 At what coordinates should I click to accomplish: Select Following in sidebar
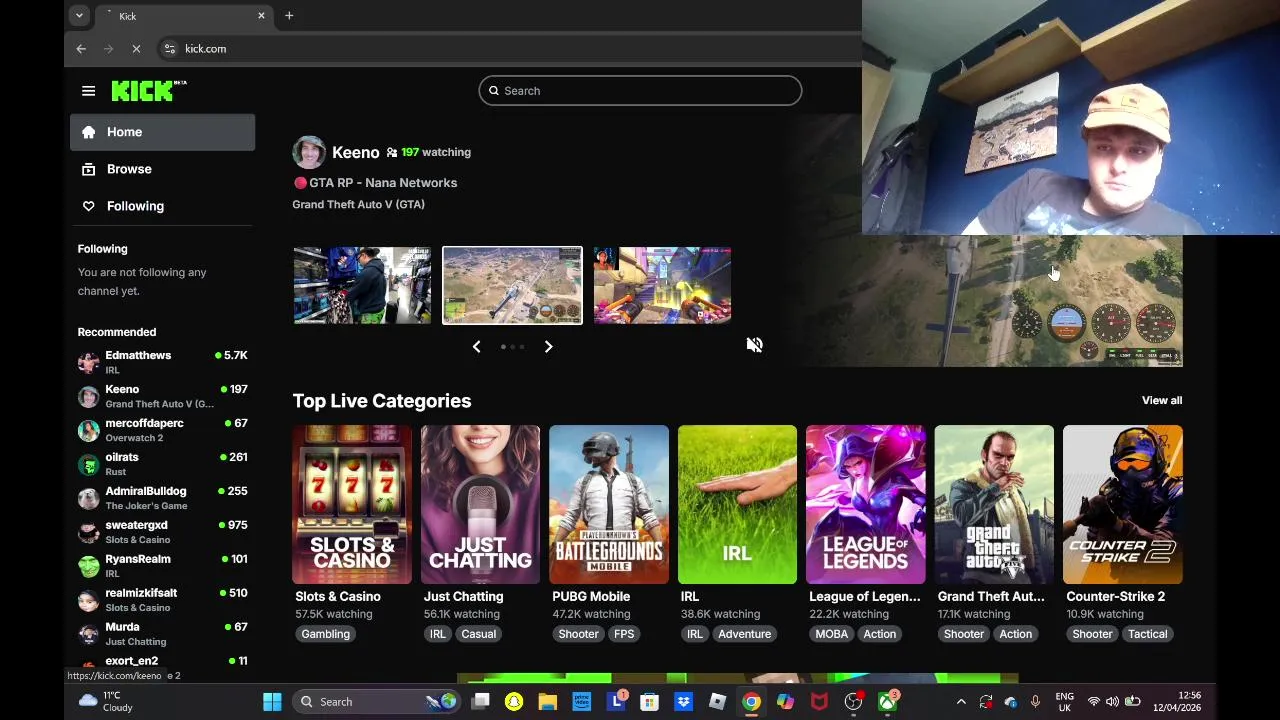162,206
